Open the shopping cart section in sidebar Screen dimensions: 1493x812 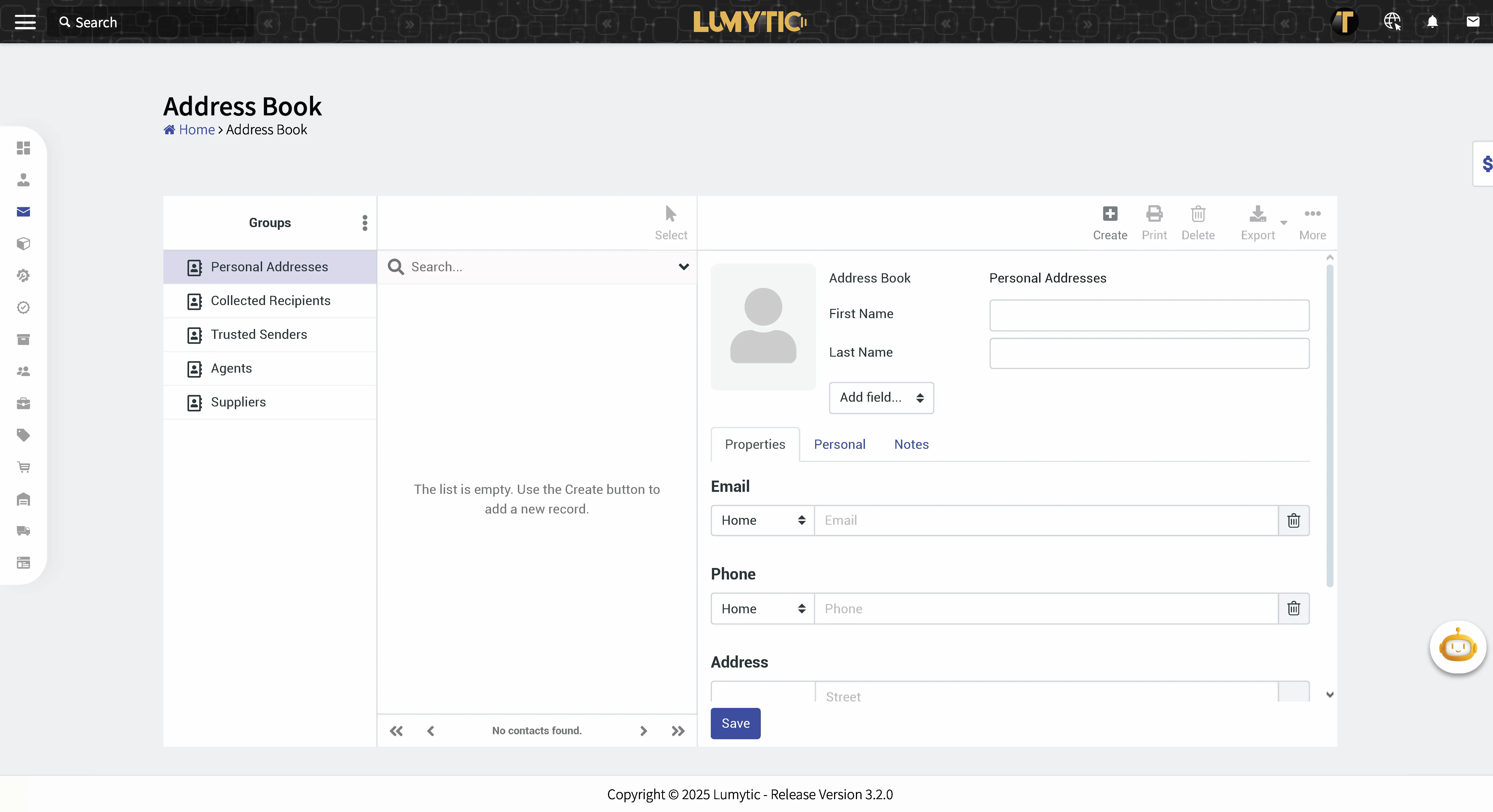(23, 467)
